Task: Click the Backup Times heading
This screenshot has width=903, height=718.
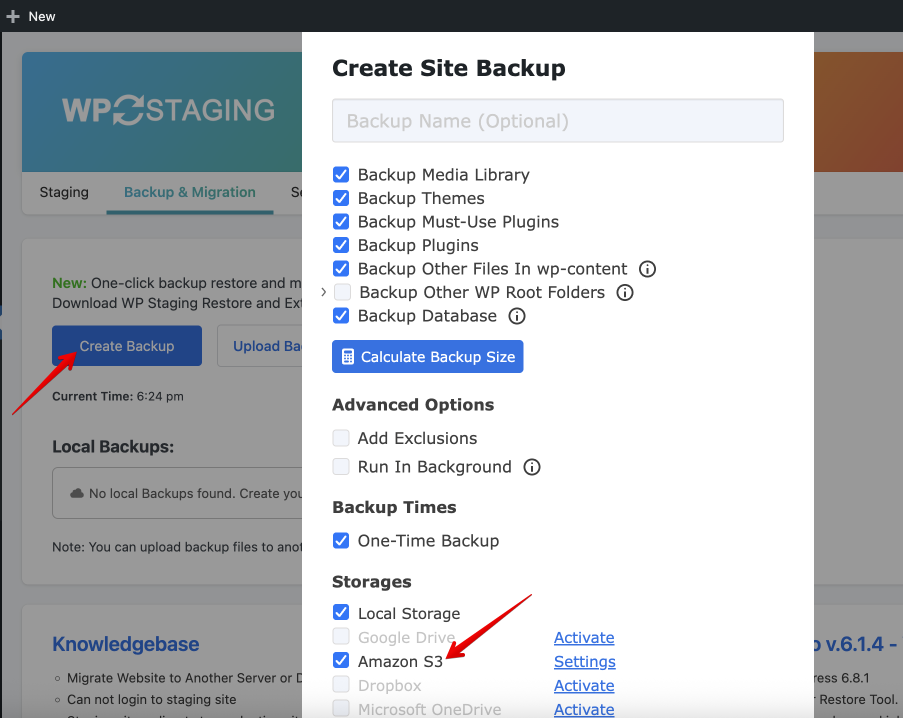Action: pyautogui.click(x=394, y=507)
